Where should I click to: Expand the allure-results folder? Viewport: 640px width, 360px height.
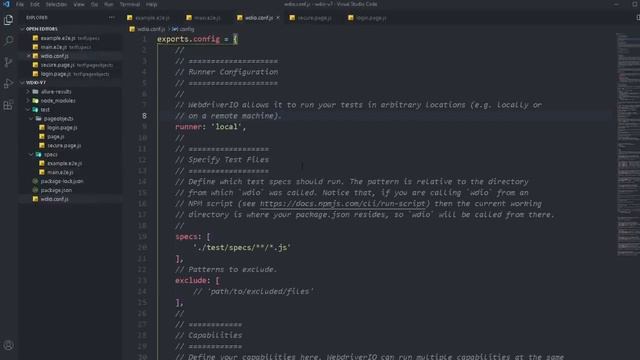(x=28, y=91)
